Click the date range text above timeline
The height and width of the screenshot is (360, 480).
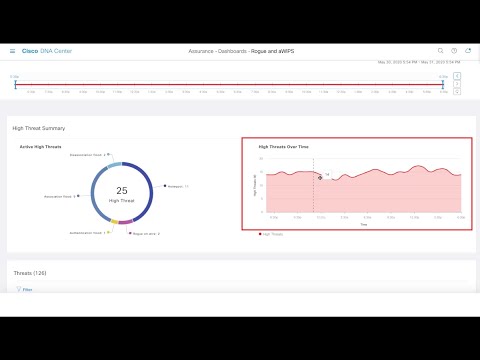[x=419, y=62]
